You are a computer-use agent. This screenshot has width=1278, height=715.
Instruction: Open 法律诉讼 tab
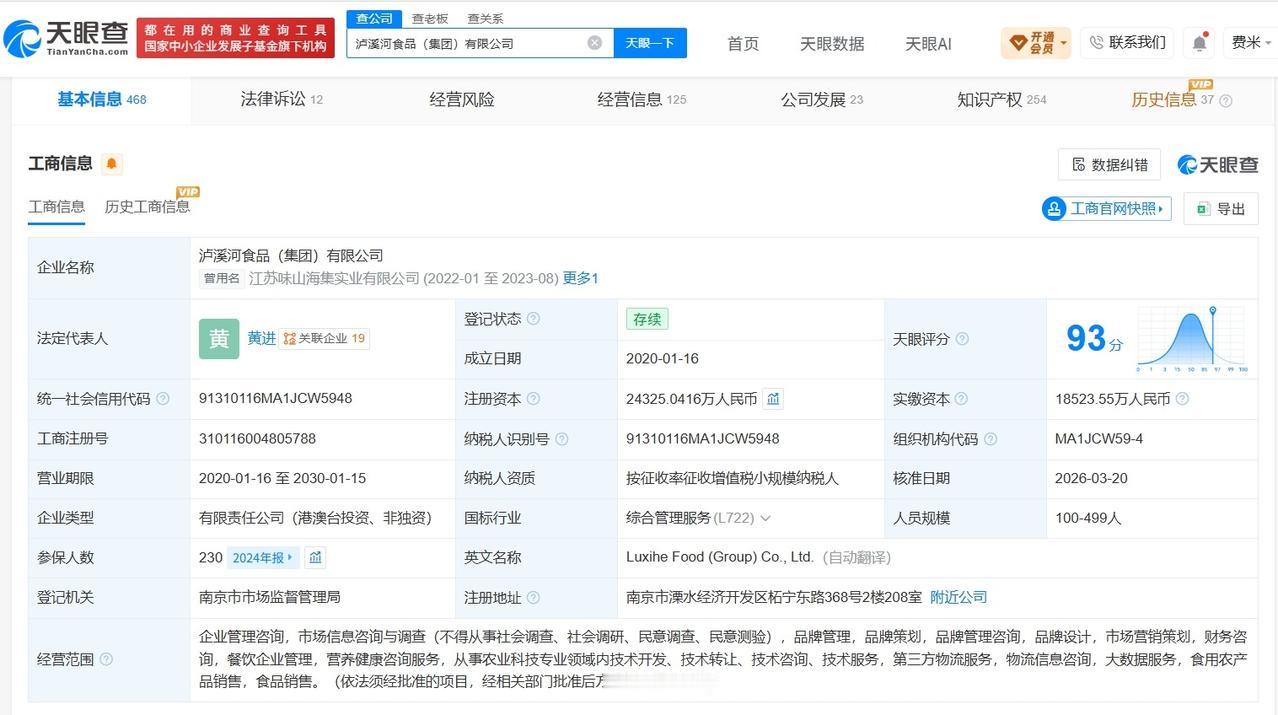point(281,99)
